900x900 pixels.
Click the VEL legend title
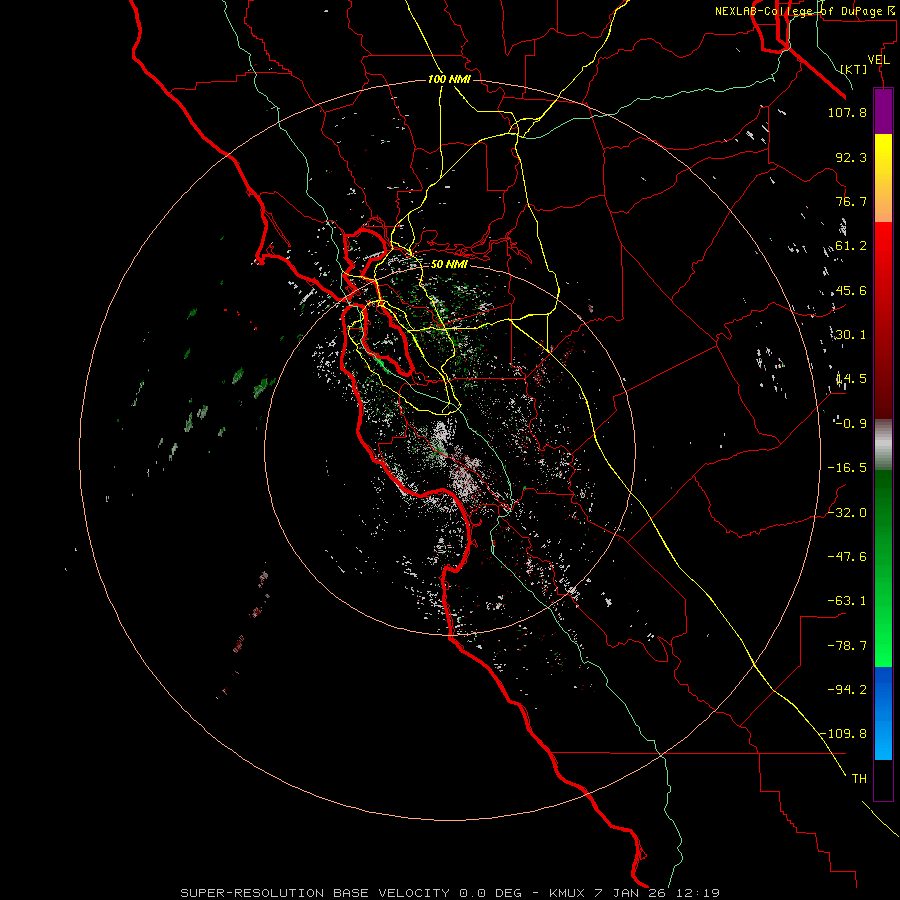coord(878,60)
